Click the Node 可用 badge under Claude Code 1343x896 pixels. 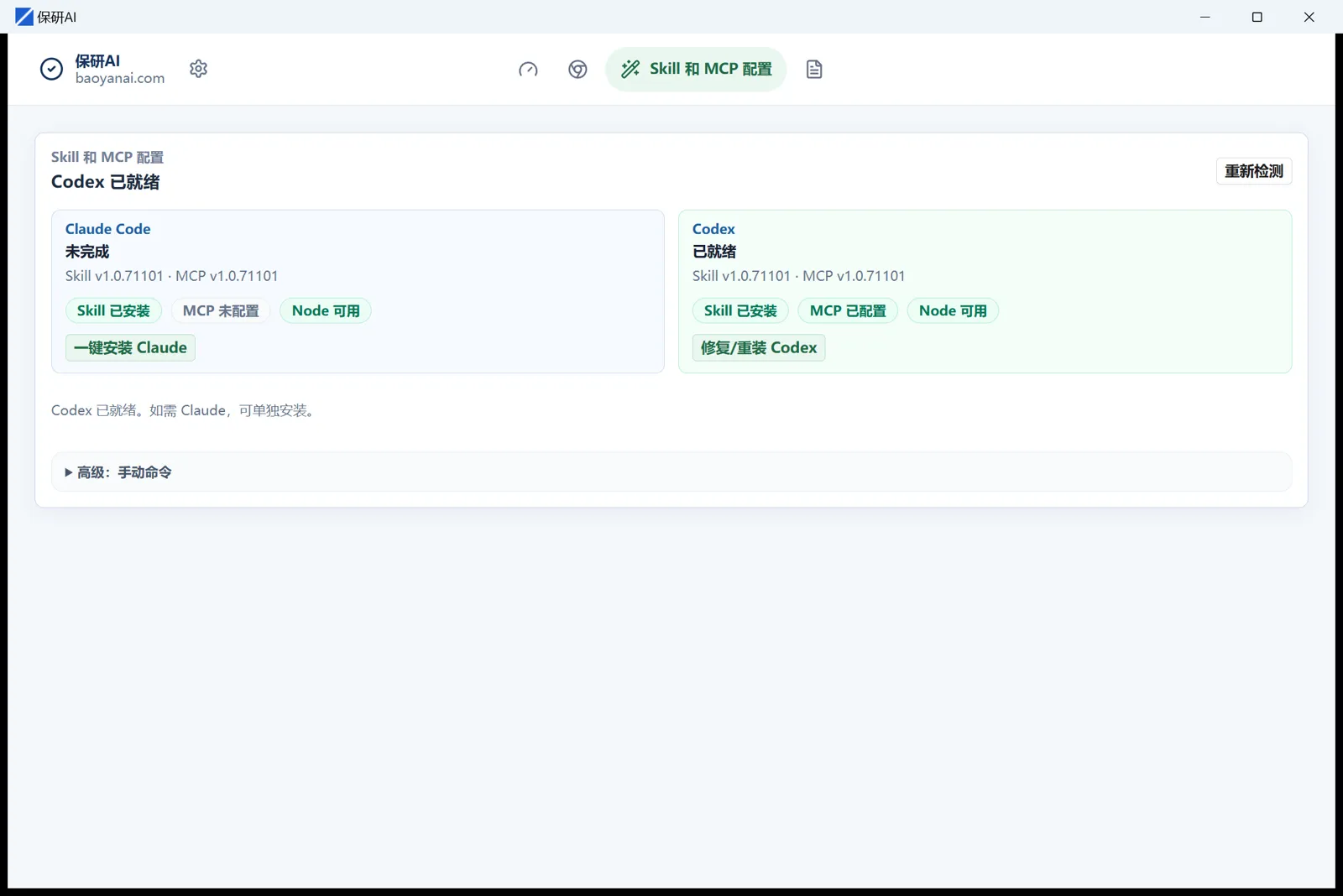point(326,310)
